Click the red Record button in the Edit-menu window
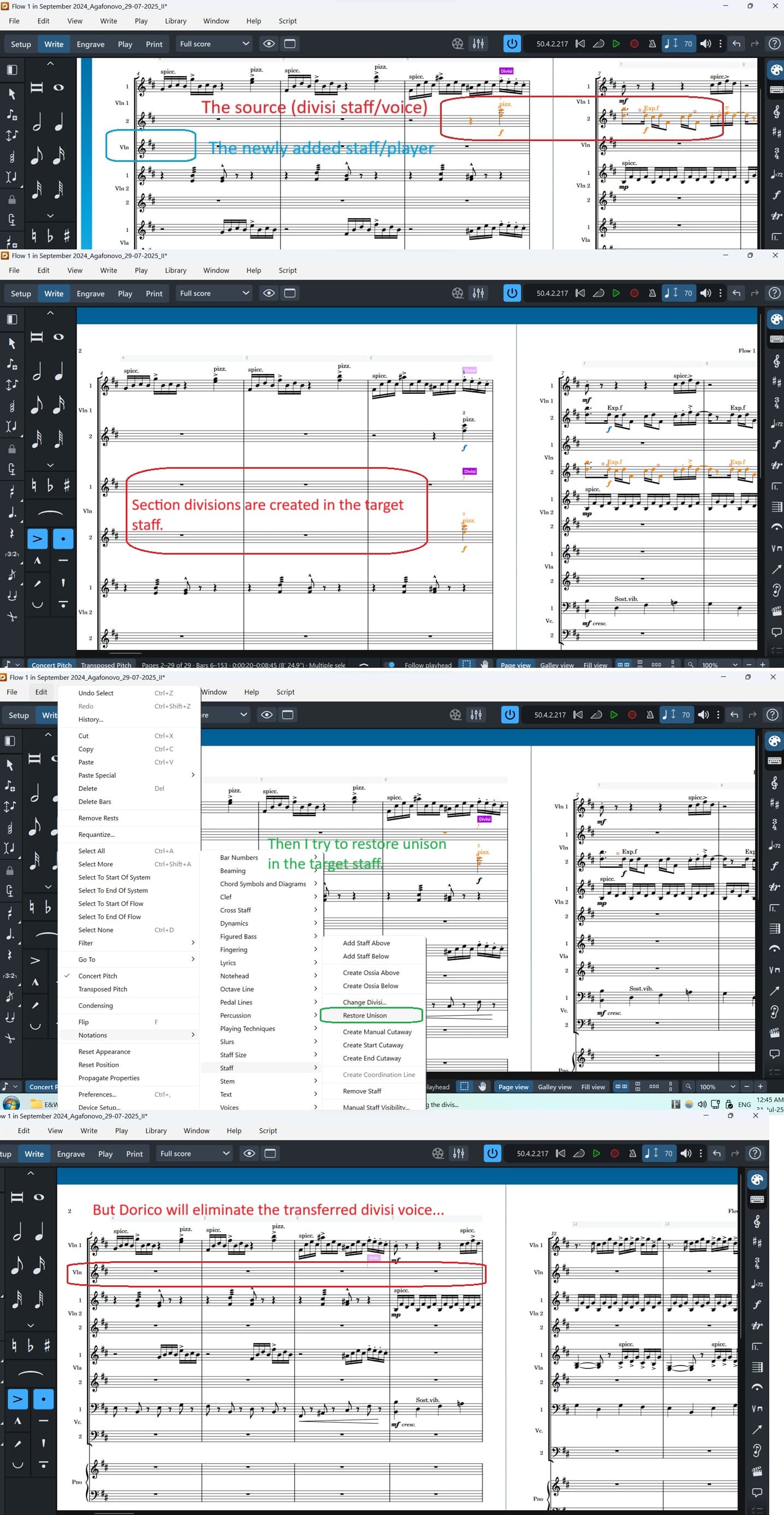The image size is (784, 1515). [x=633, y=715]
